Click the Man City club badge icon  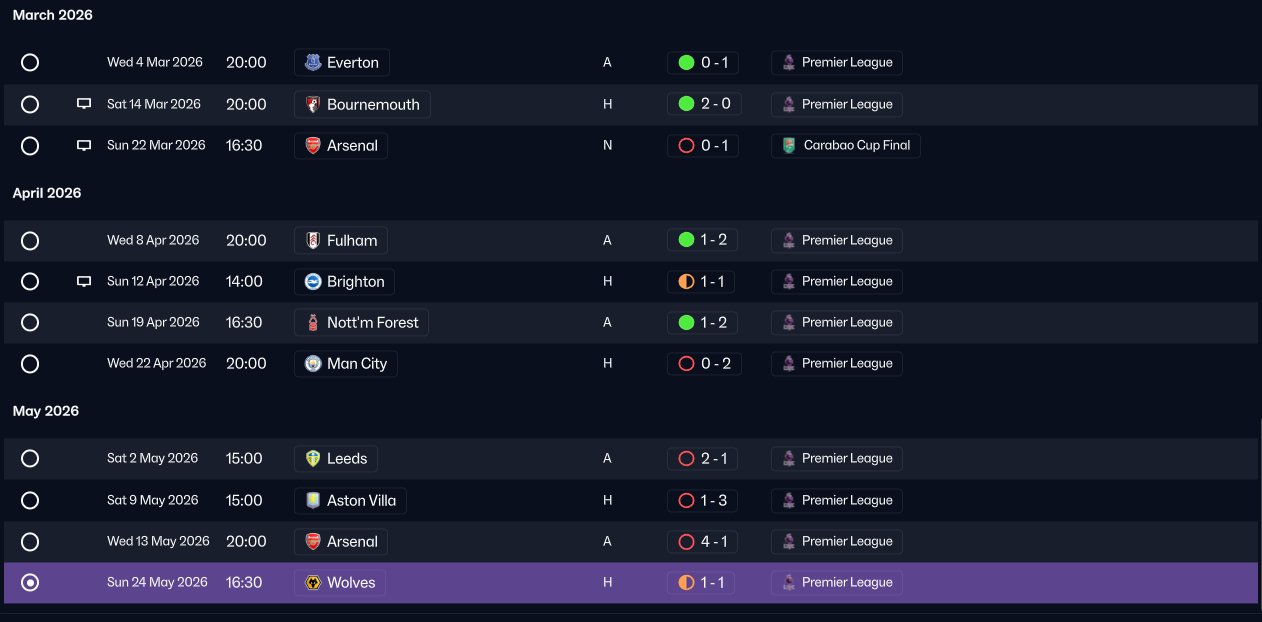[313, 364]
